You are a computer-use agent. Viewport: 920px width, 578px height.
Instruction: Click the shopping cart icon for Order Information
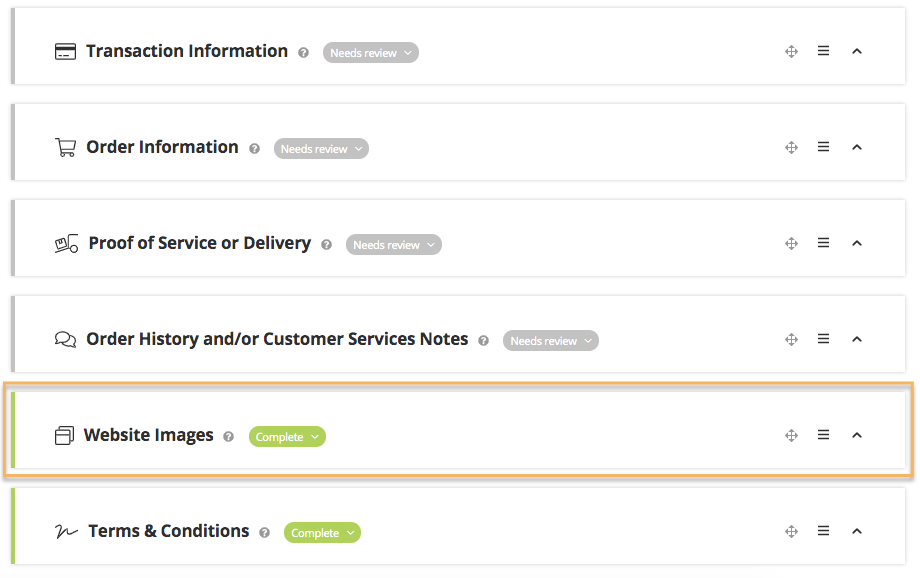(65, 148)
